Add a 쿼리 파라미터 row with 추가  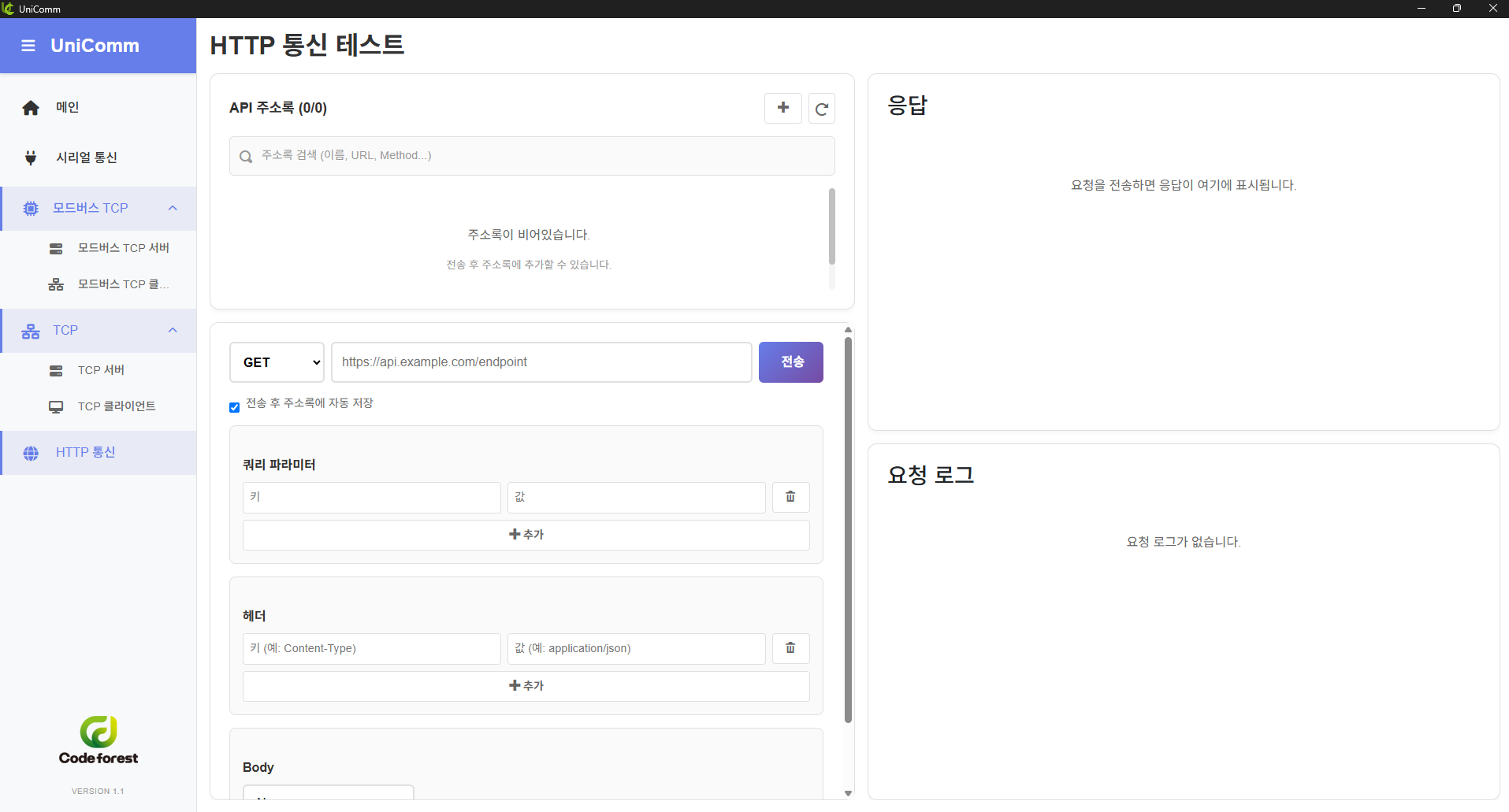point(526,535)
